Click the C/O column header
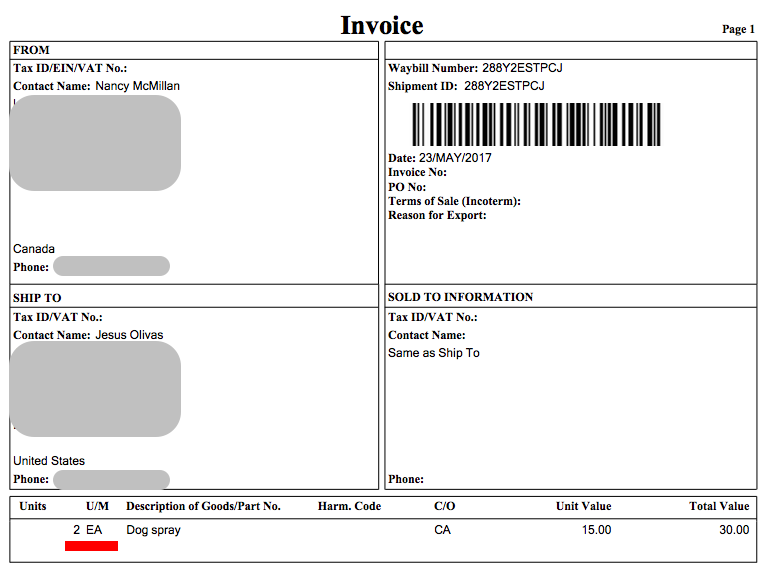This screenshot has height=580, width=779. [445, 506]
